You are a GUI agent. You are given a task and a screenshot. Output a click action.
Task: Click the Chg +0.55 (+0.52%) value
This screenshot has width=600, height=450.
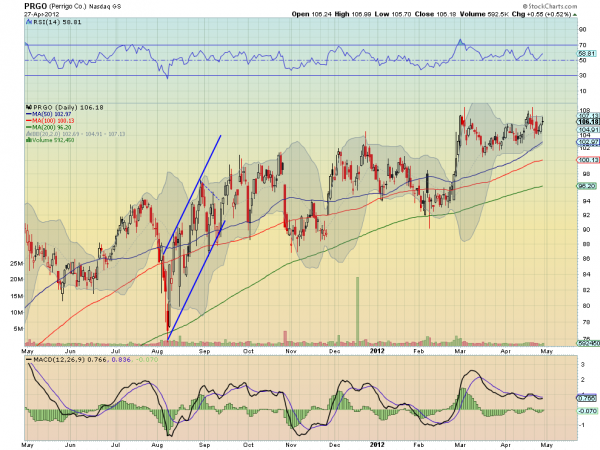pos(541,14)
